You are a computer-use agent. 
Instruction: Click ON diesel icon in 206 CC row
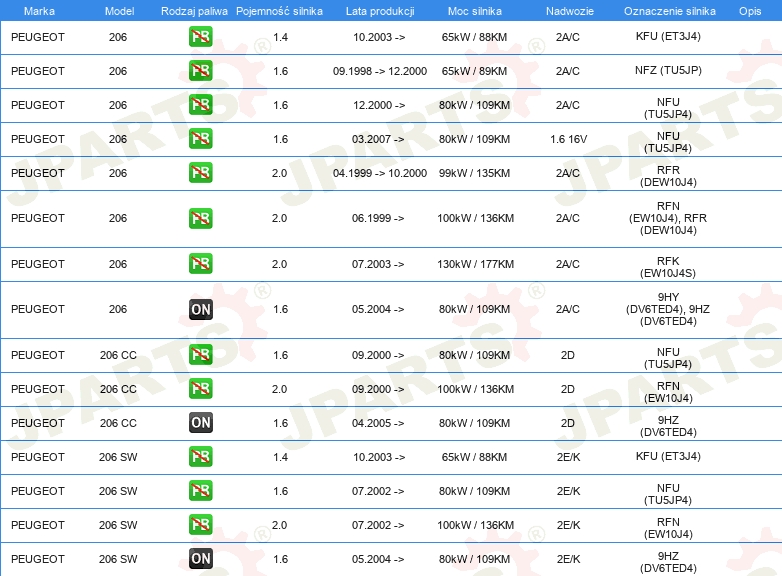tap(200, 422)
